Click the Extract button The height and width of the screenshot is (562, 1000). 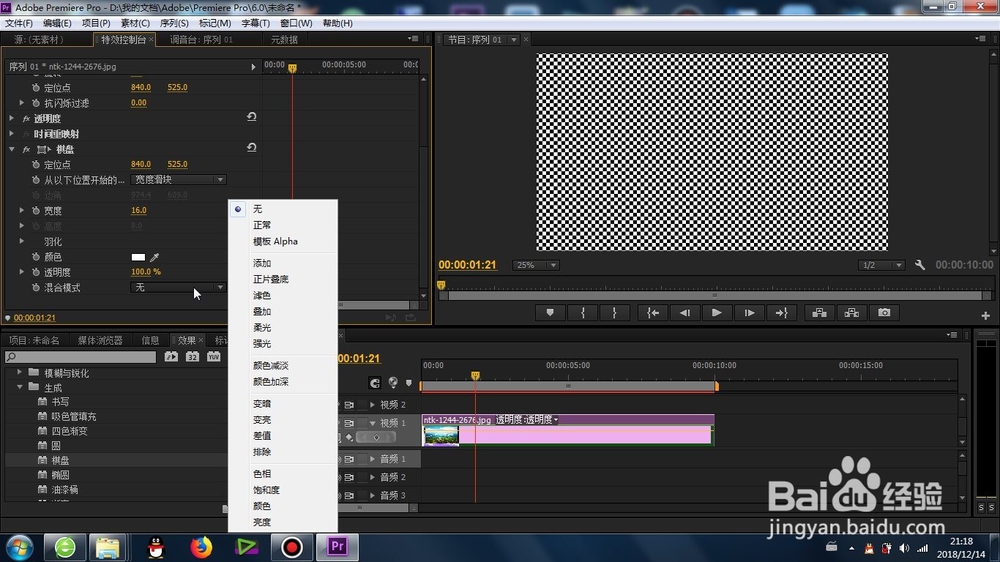851,313
